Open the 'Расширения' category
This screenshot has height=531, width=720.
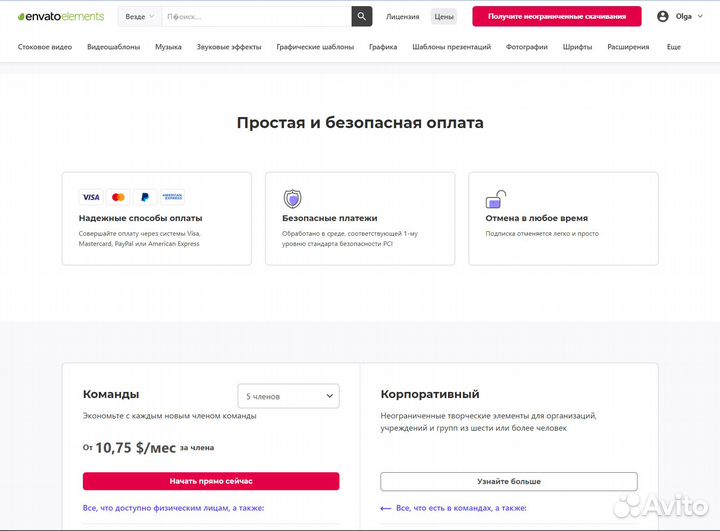coord(628,47)
